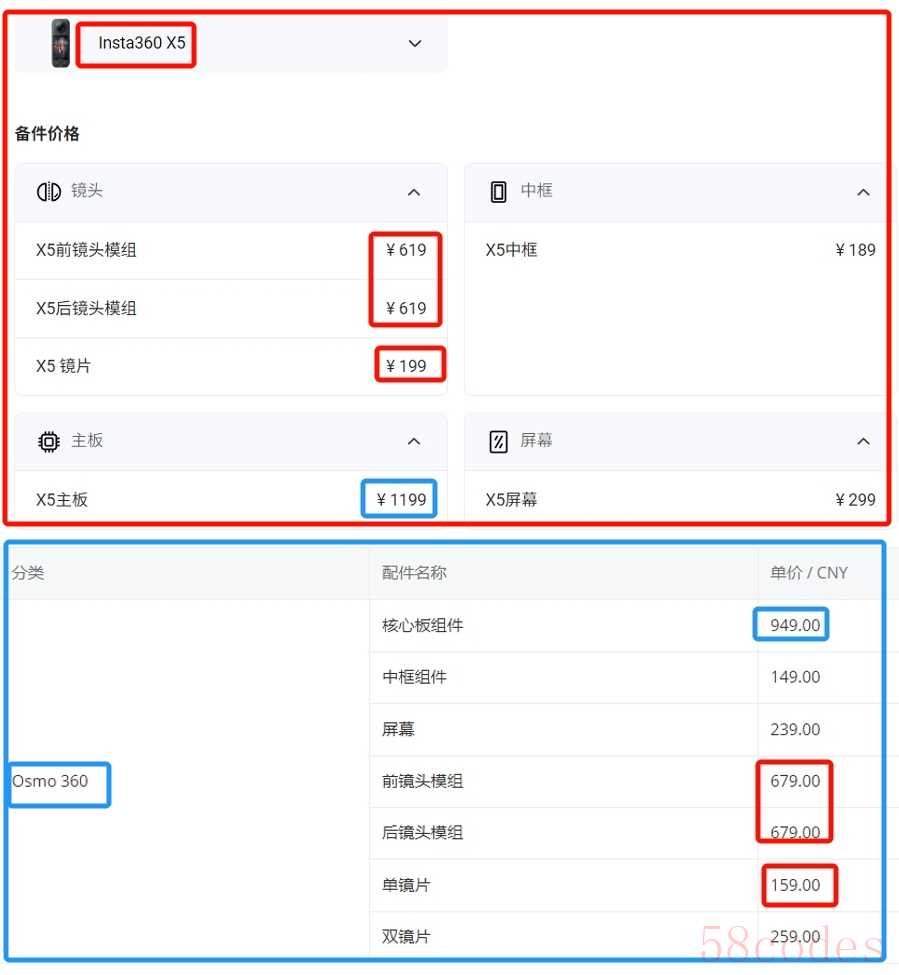Image resolution: width=899 pixels, height=975 pixels.
Task: Collapse the 屏幕 section chevron
Action: pos(863,441)
